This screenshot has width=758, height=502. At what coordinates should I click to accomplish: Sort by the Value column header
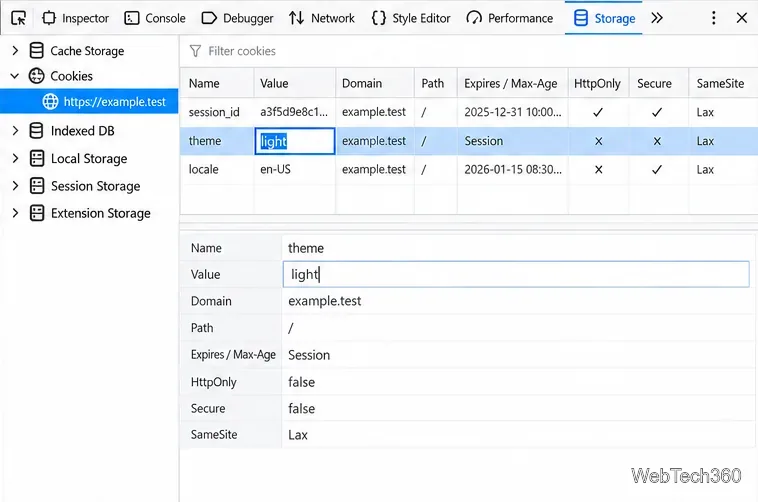(x=294, y=83)
